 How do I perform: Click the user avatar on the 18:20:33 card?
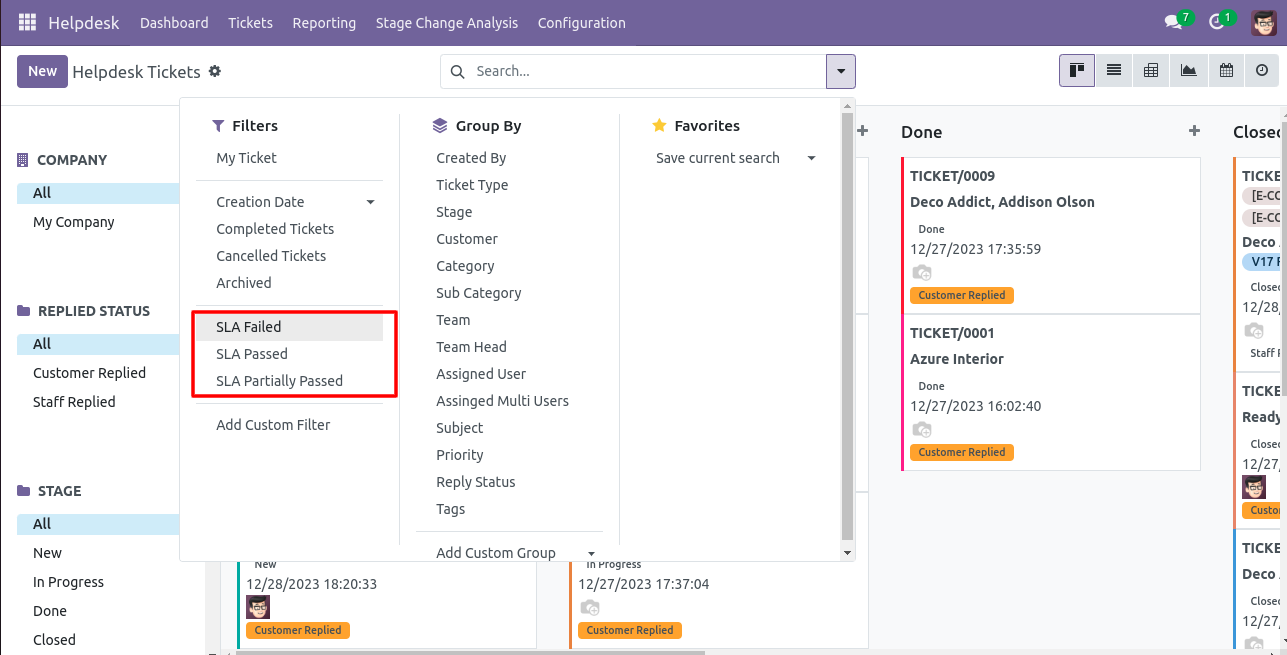point(258,607)
